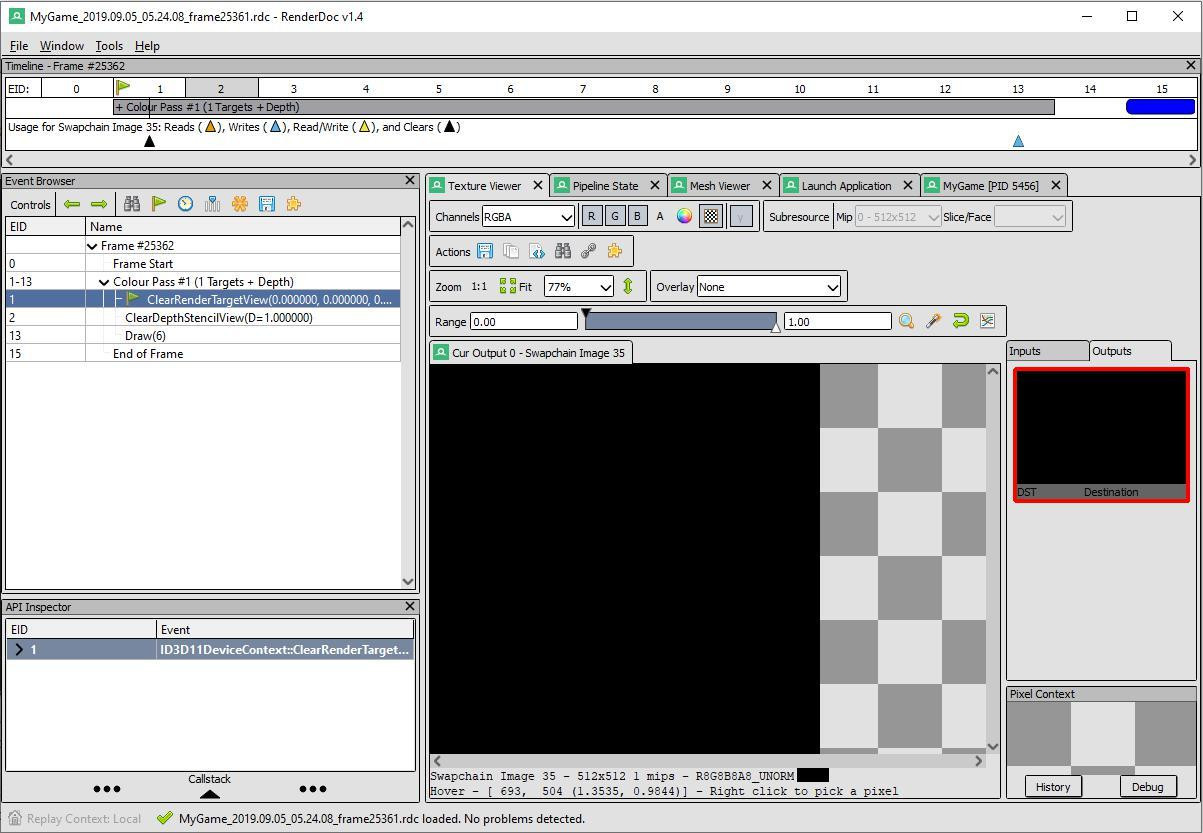Toggle the gamma display button
The width and height of the screenshot is (1203, 833).
[741, 216]
